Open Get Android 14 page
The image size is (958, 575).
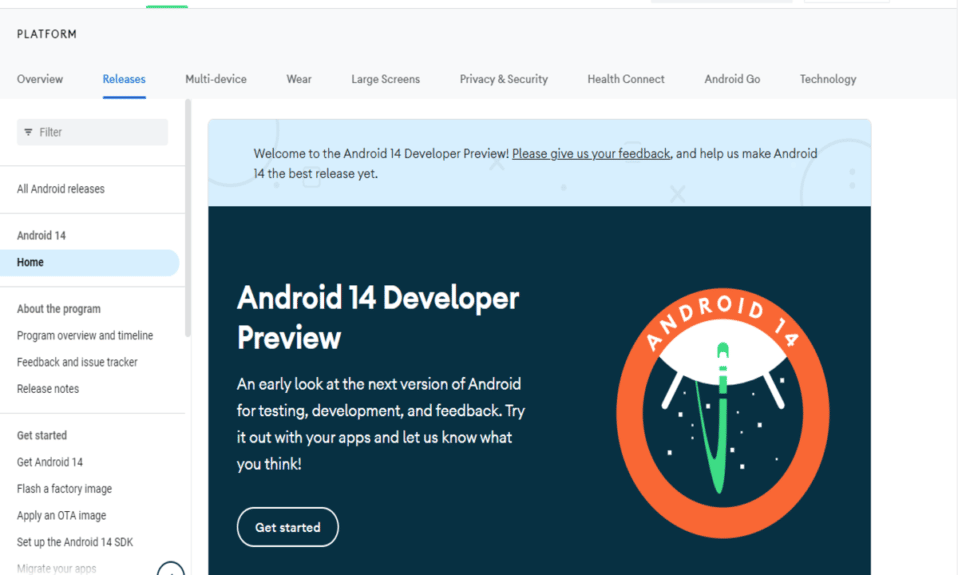click(x=49, y=462)
